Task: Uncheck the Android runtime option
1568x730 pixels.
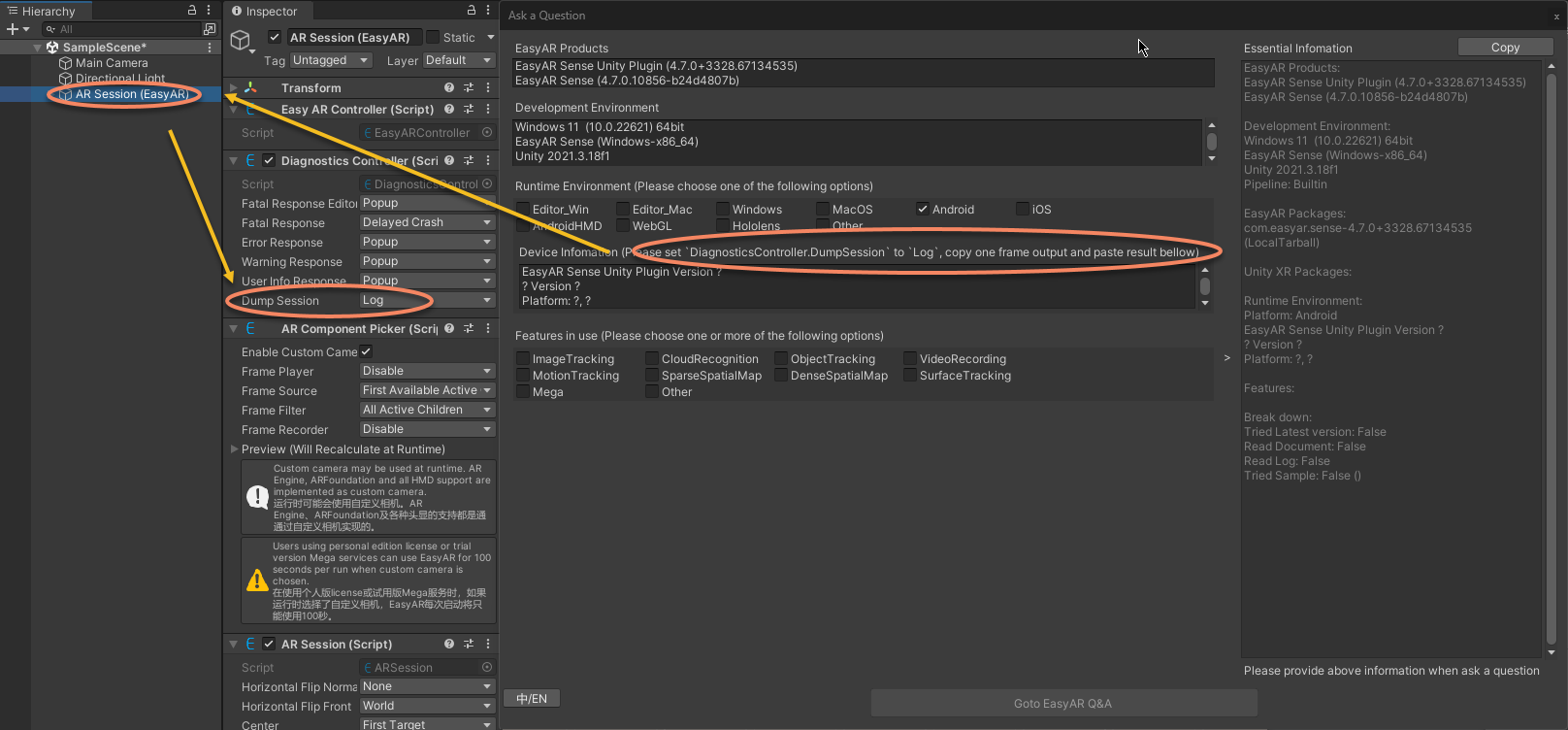Action: click(923, 209)
